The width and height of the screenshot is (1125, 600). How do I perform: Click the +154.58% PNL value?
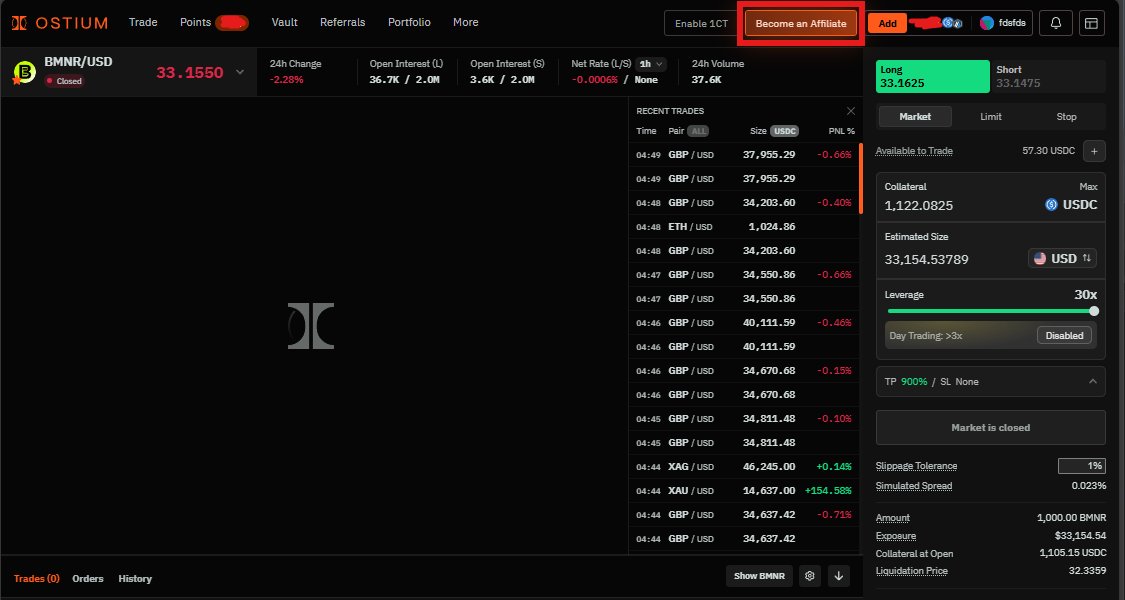coord(828,491)
